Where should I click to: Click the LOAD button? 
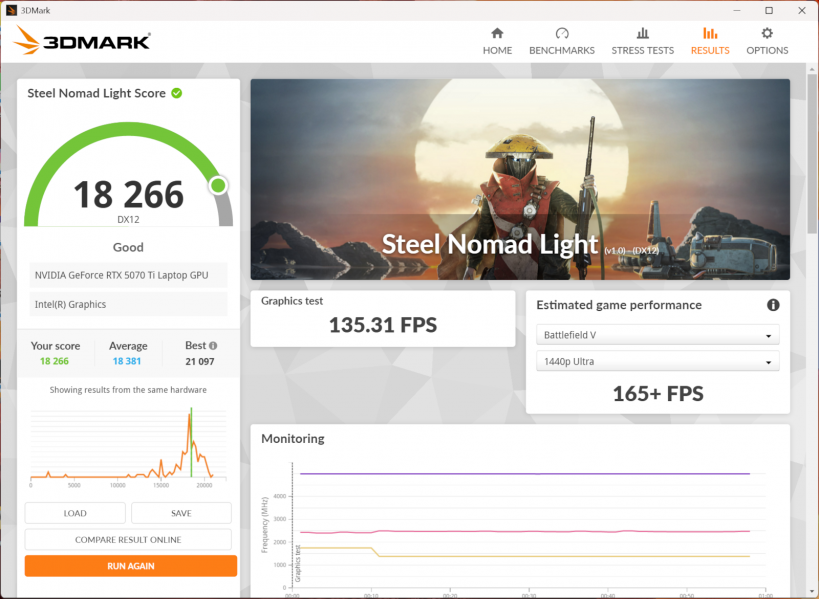[75, 513]
